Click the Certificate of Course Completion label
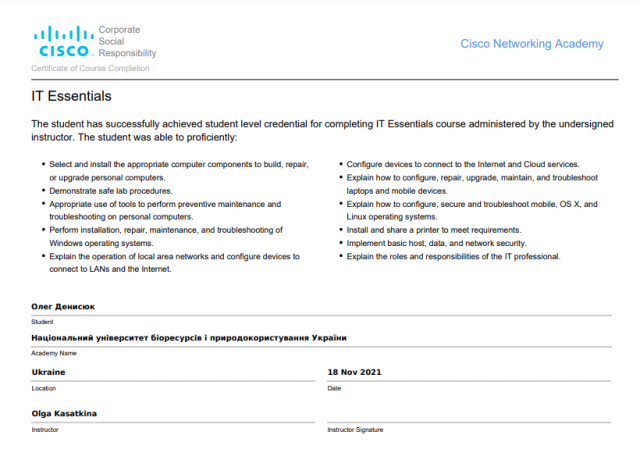The image size is (640, 460). pyautogui.click(x=90, y=68)
